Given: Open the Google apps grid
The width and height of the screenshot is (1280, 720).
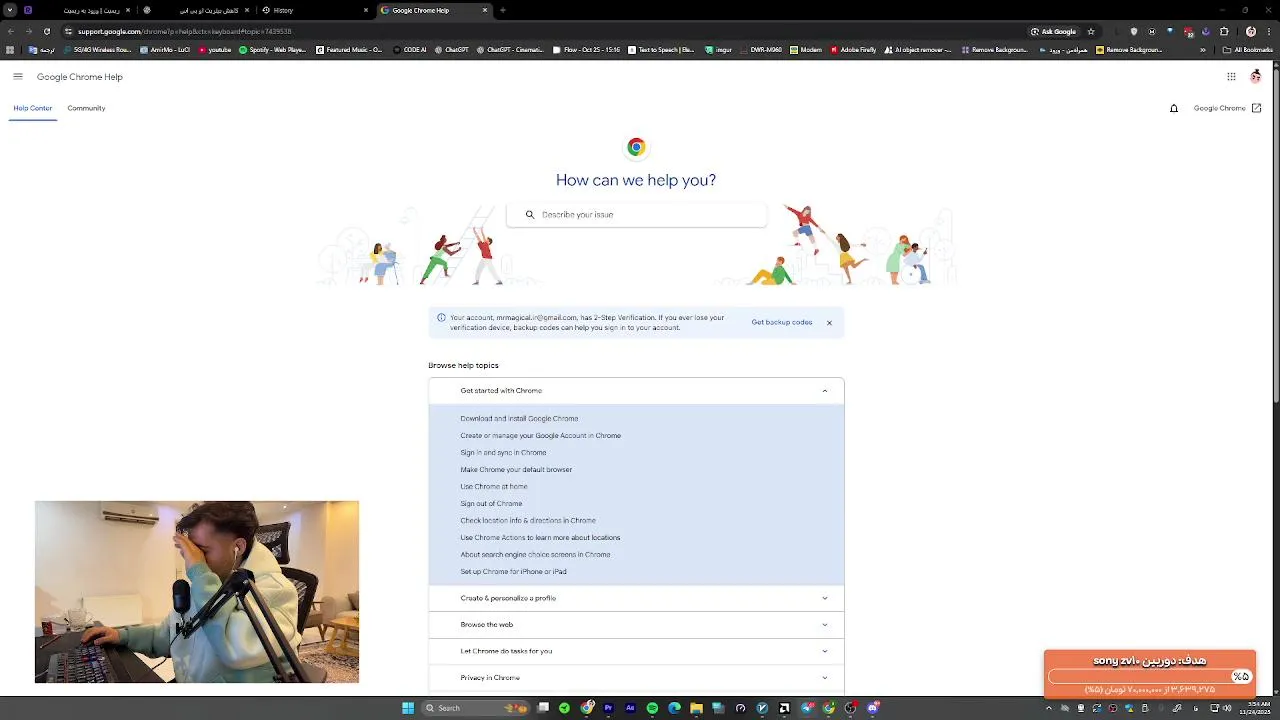Looking at the screenshot, I should (x=1231, y=77).
